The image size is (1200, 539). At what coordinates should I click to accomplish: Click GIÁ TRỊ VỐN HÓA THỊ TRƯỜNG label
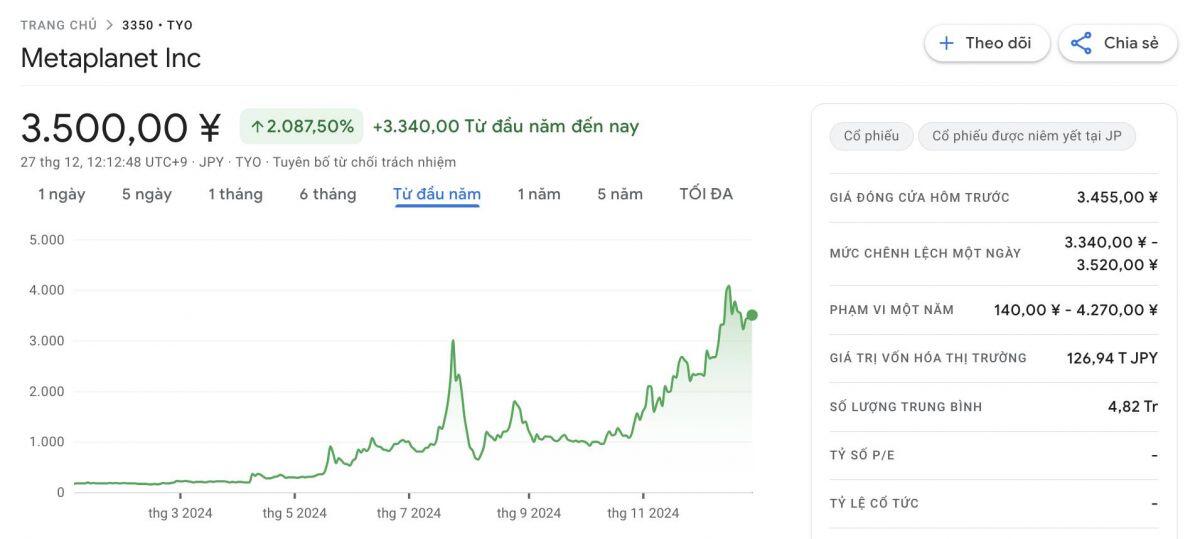[928, 358]
